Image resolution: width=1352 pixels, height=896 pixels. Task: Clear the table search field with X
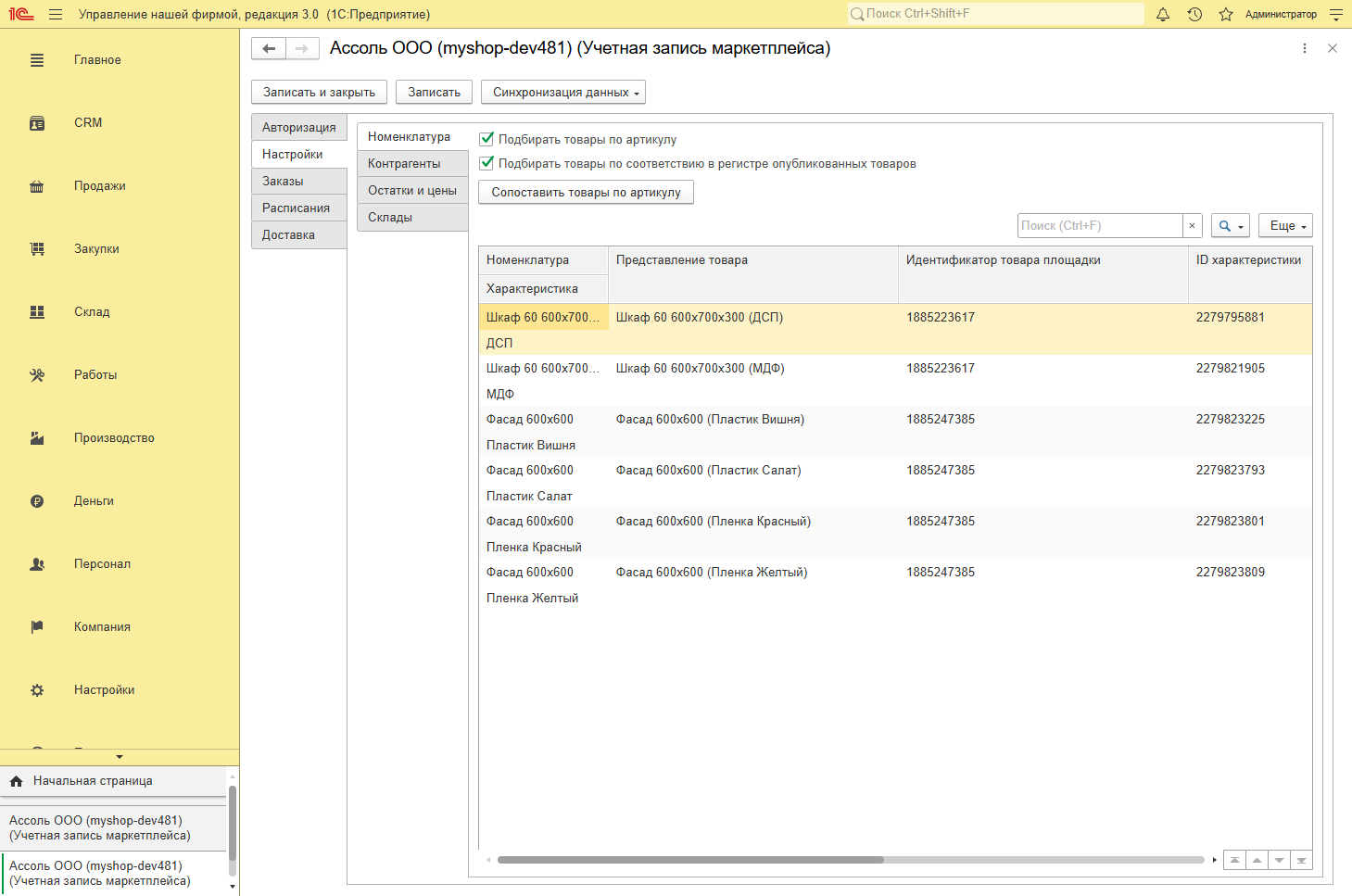point(1193,226)
